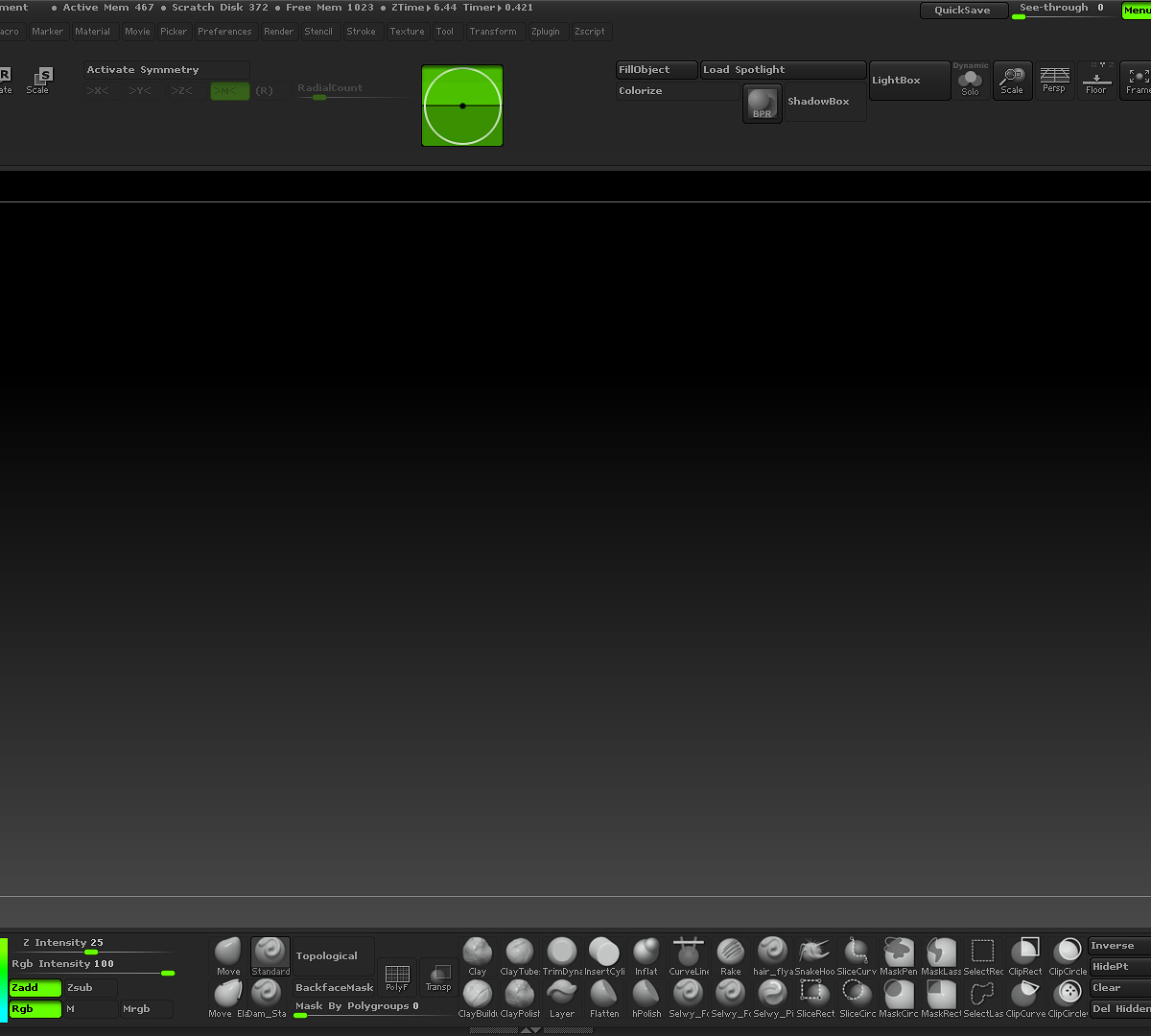Choose the Flatten brush
The image size is (1151, 1036).
(x=604, y=999)
